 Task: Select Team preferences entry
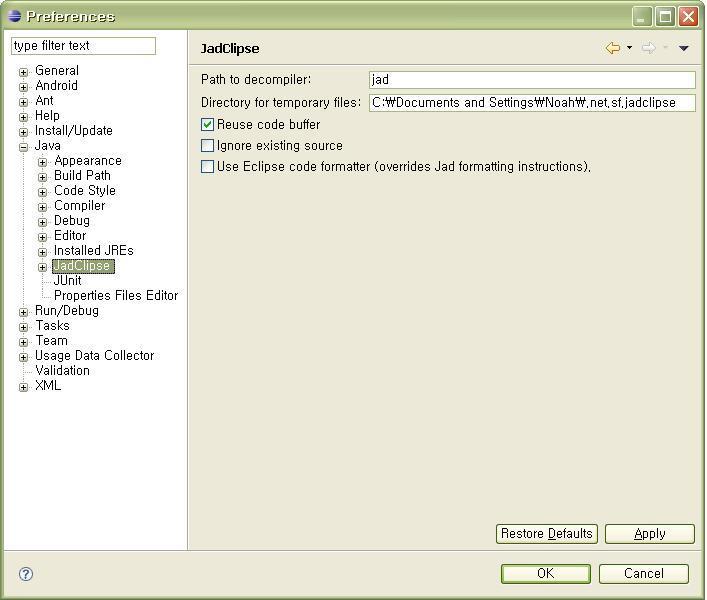tap(51, 340)
